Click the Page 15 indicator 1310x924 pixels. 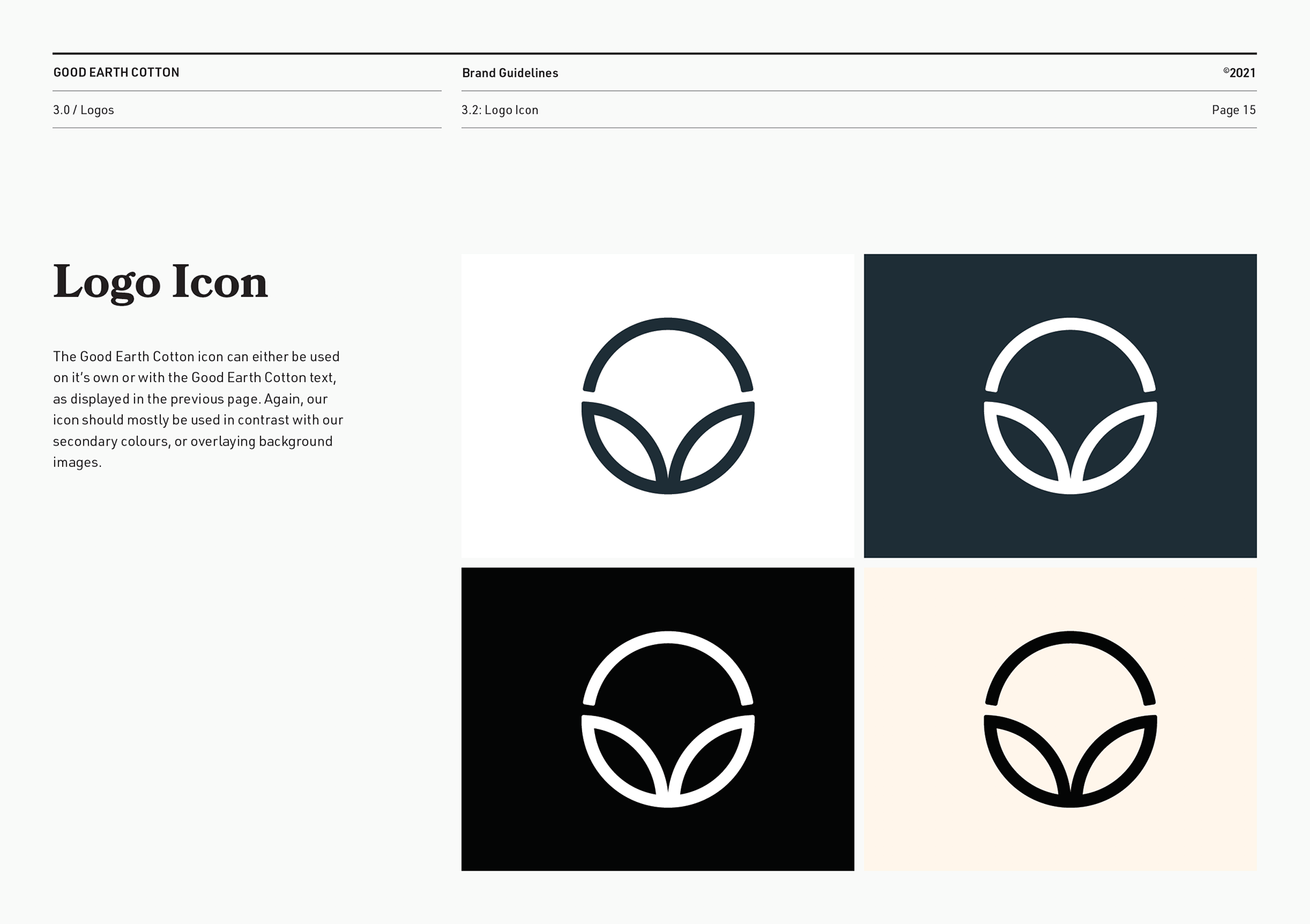click(1233, 110)
